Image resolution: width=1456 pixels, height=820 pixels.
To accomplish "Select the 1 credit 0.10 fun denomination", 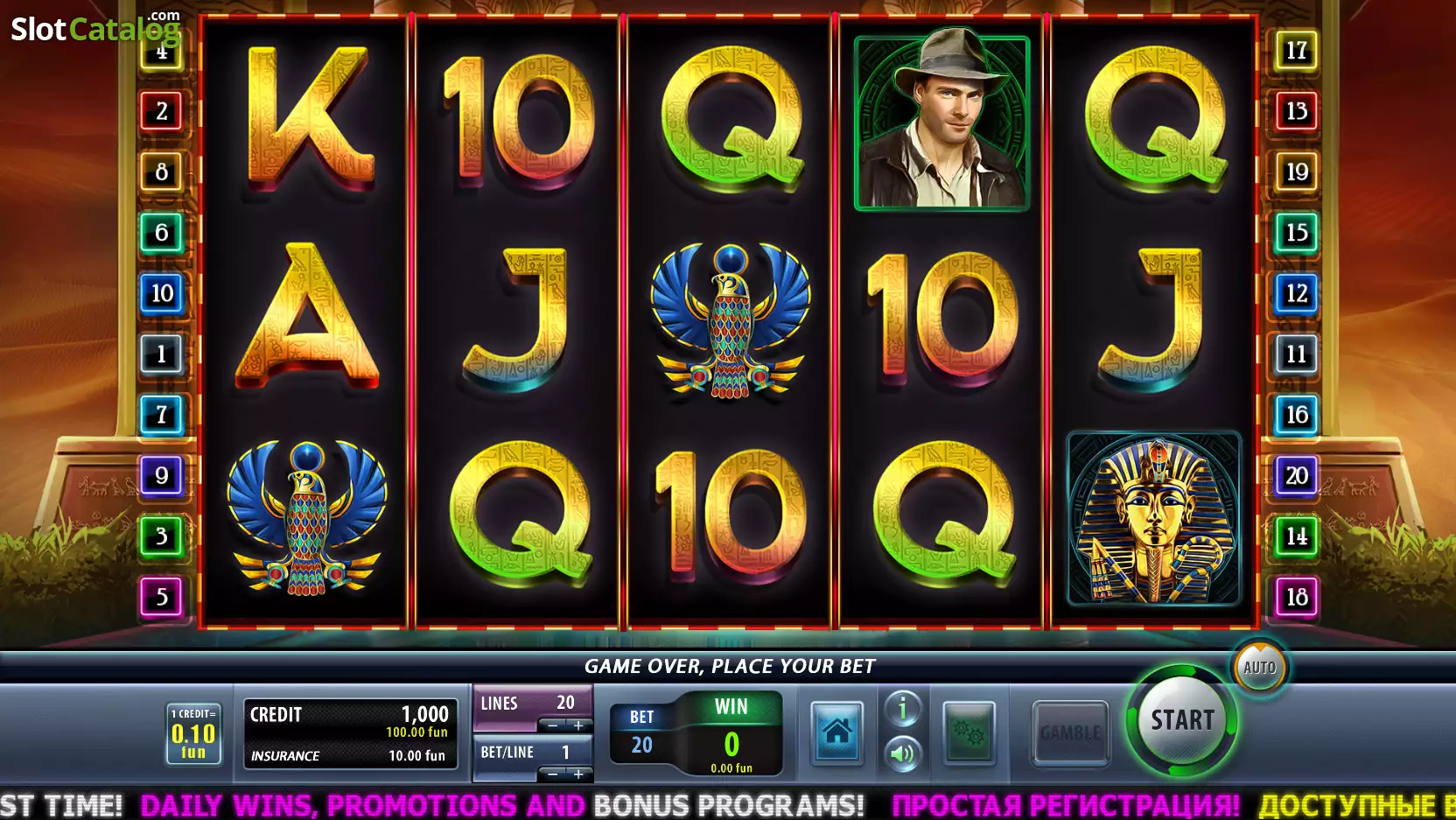I will point(193,733).
